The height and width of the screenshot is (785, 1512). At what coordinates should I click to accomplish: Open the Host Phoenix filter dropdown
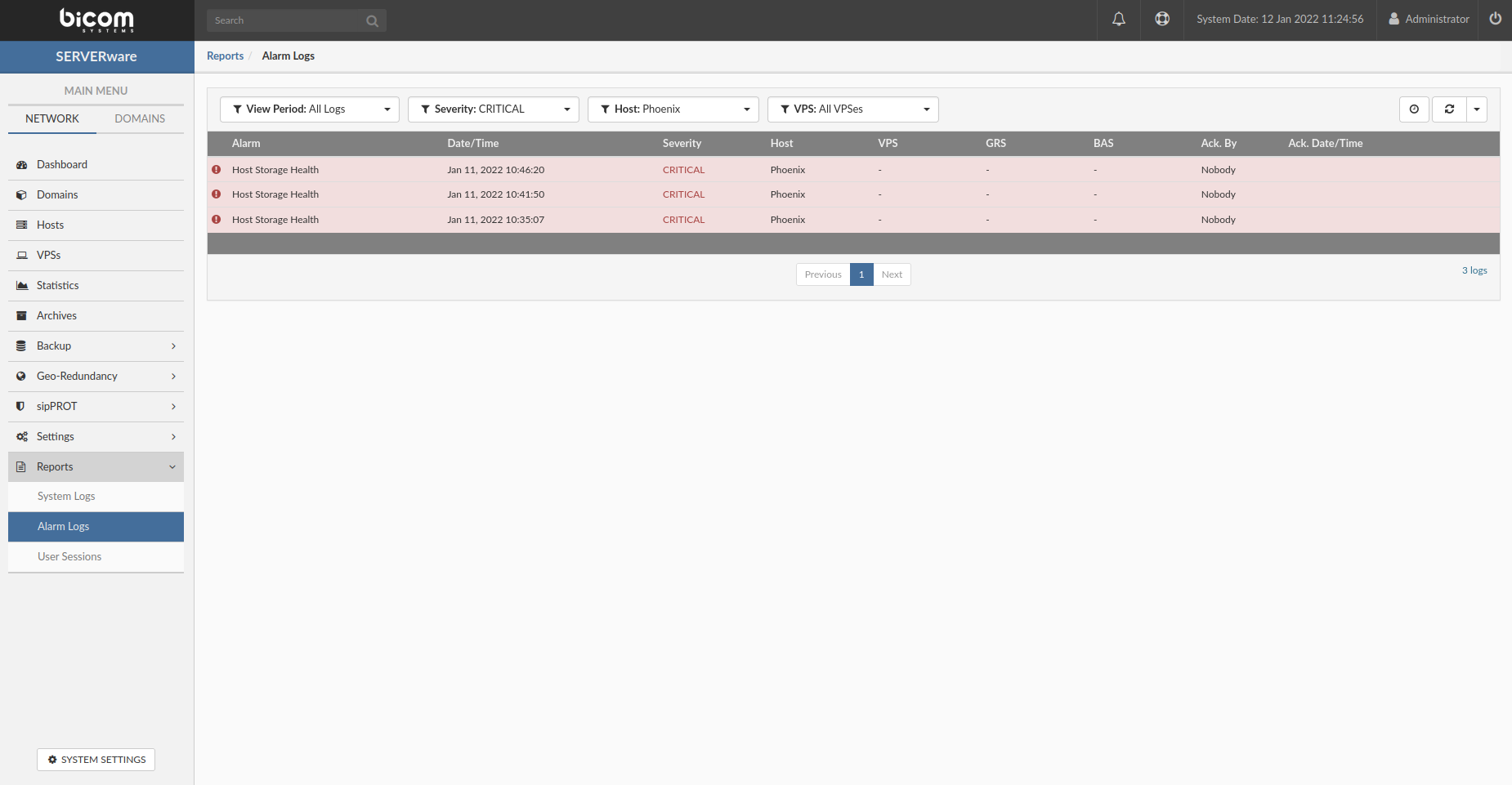[673, 109]
